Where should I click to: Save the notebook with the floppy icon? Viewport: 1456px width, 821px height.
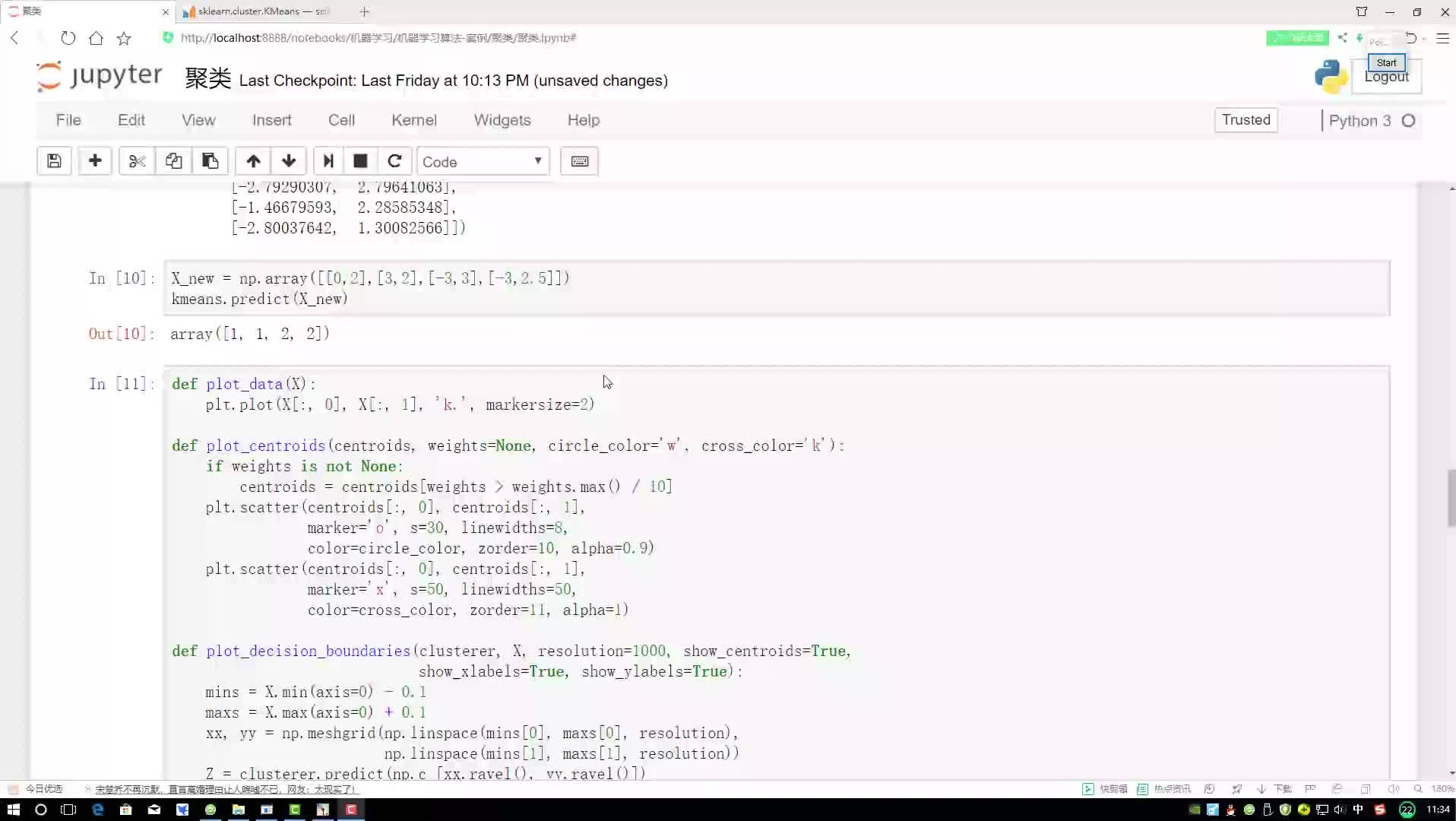pos(54,161)
